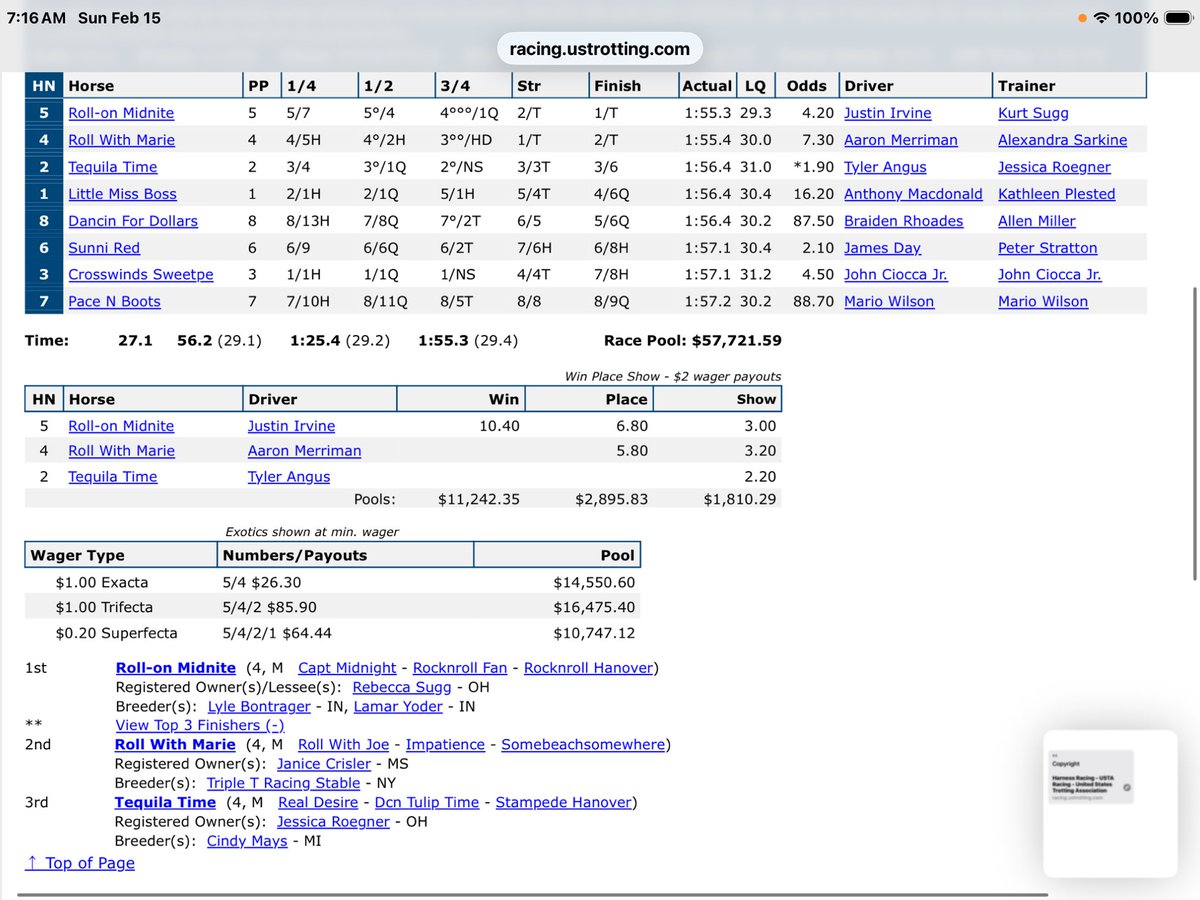Jump to Top of Page link
The height and width of the screenshot is (900, 1200).
point(80,863)
